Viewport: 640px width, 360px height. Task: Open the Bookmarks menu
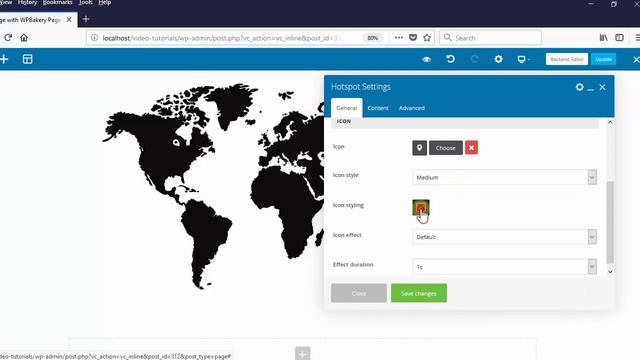click(x=57, y=2)
